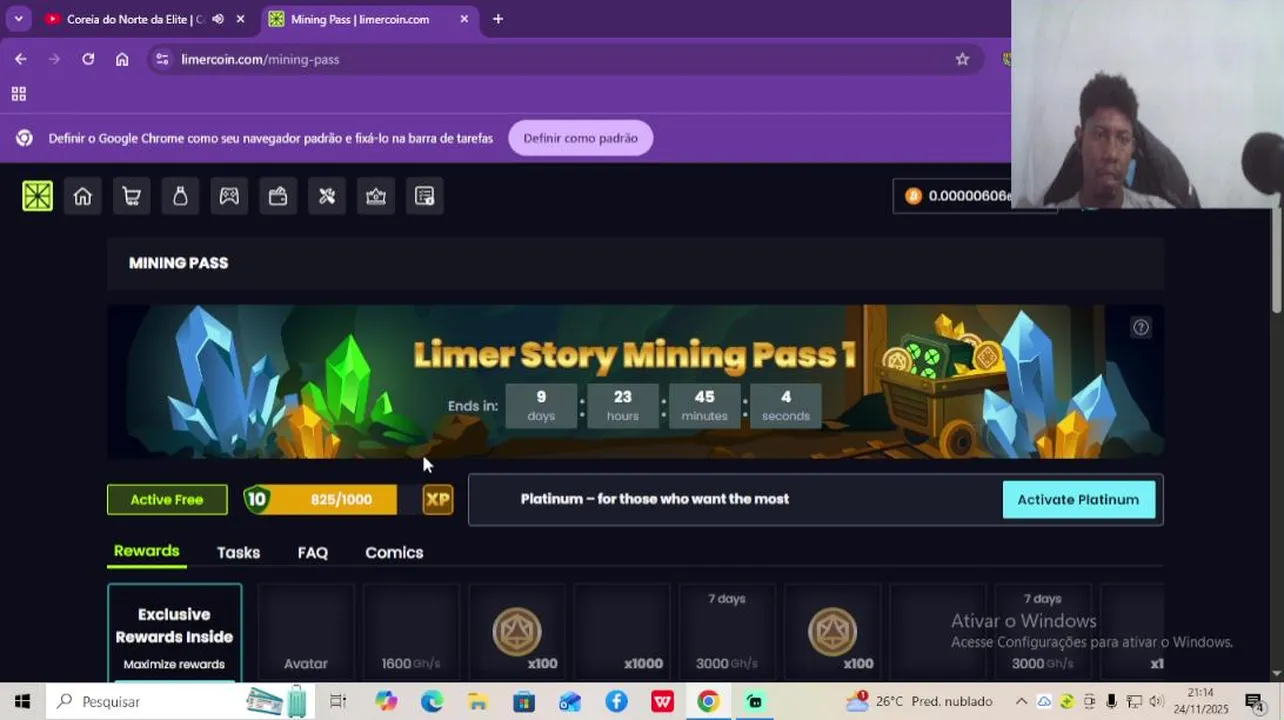
Task: Select the Avatar reward card
Action: pos(306,633)
